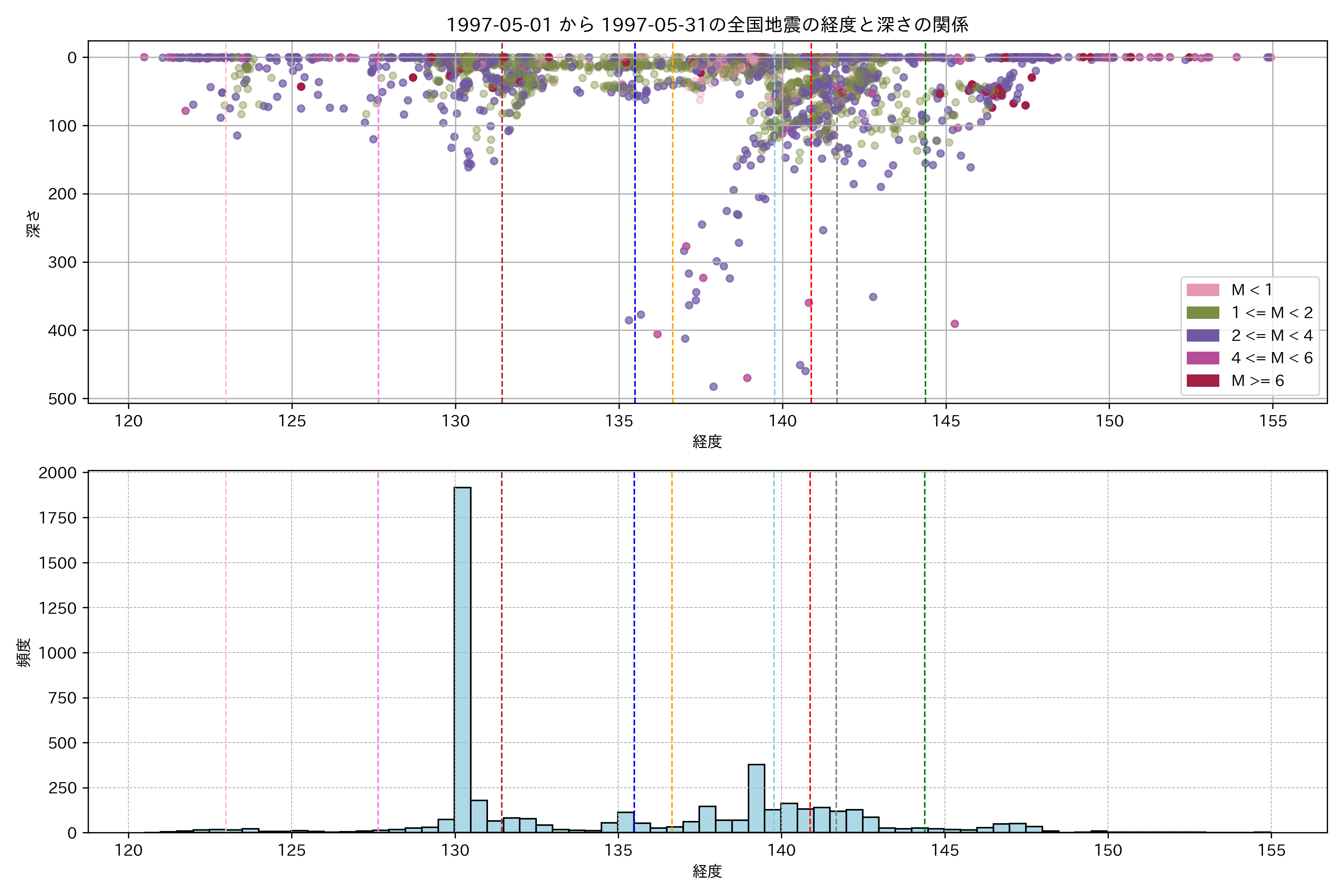This screenshot has width=1344, height=896.
Task: Click the 頻度 y-axis label
Action: [x=24, y=653]
